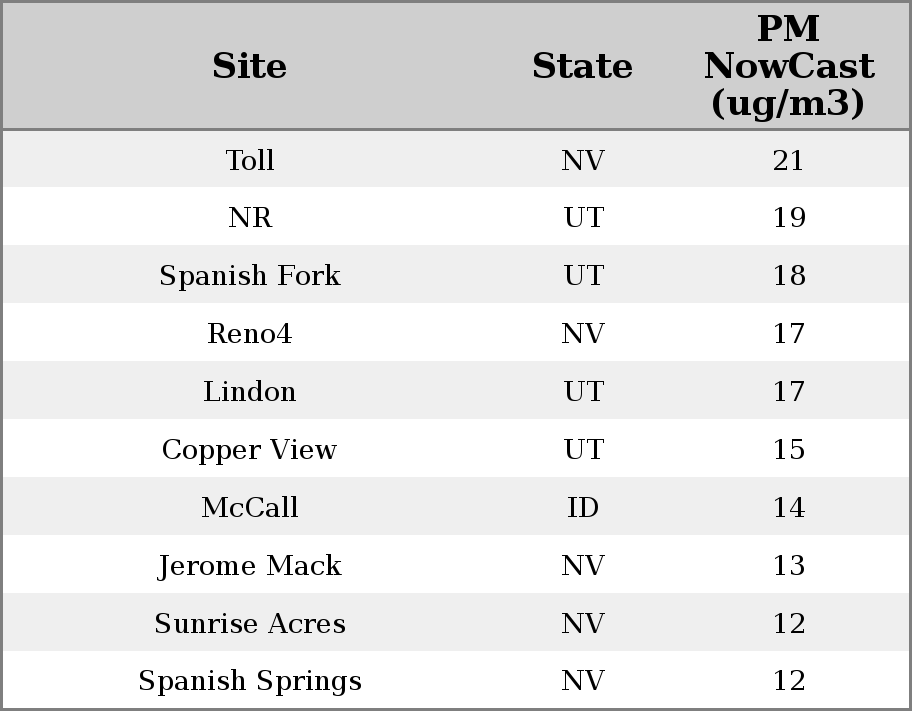912x711 pixels.
Task: Click the PM value 21 for Toll
Action: [x=788, y=160]
